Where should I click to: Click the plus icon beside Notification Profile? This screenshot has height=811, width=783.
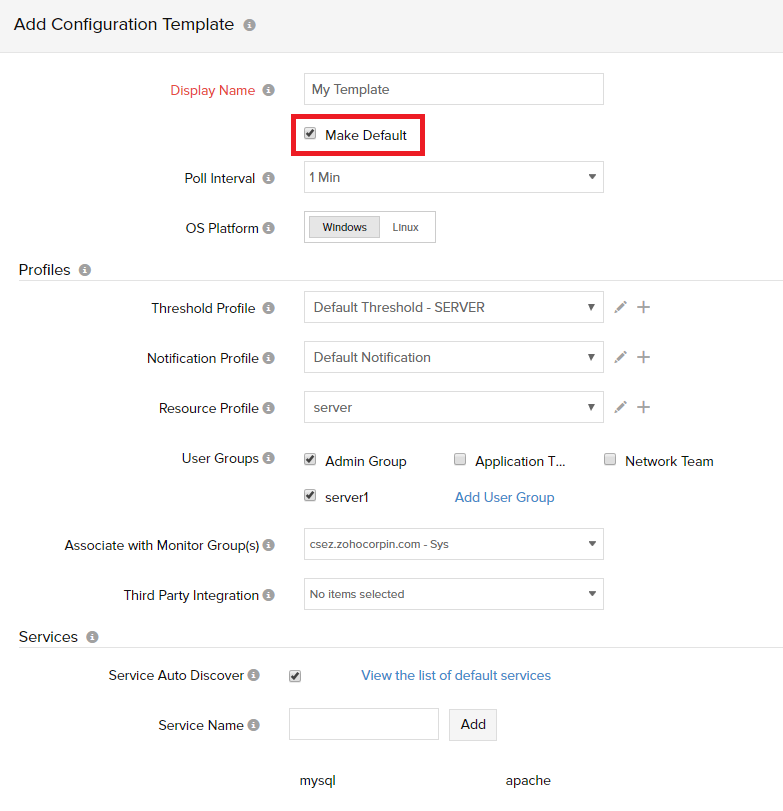643,357
